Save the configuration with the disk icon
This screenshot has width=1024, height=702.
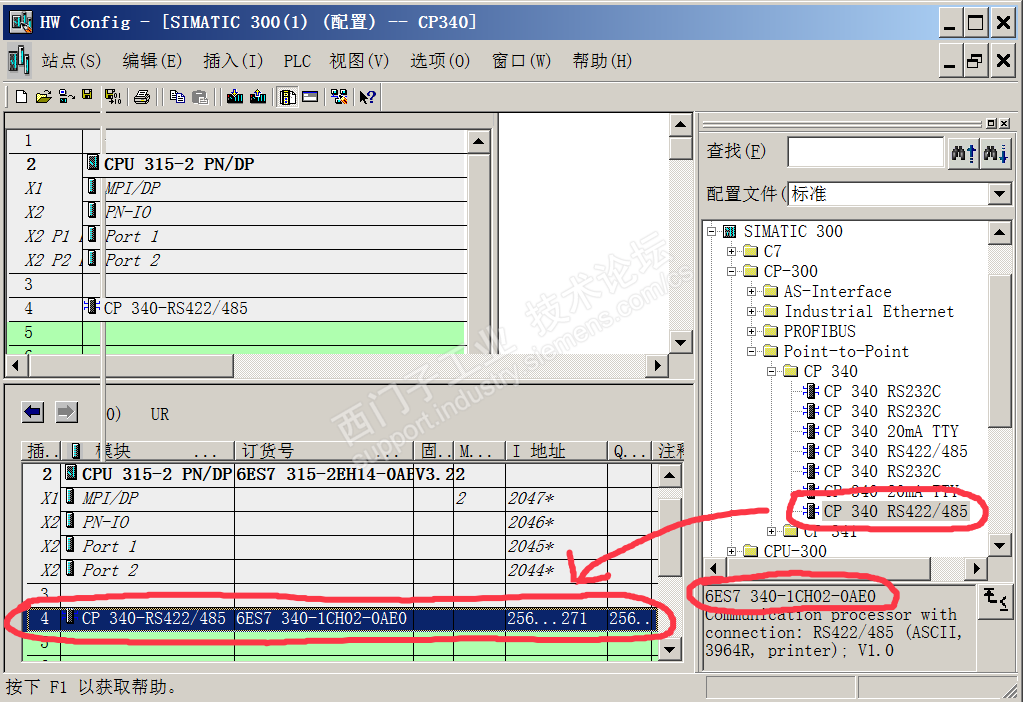click(x=88, y=95)
